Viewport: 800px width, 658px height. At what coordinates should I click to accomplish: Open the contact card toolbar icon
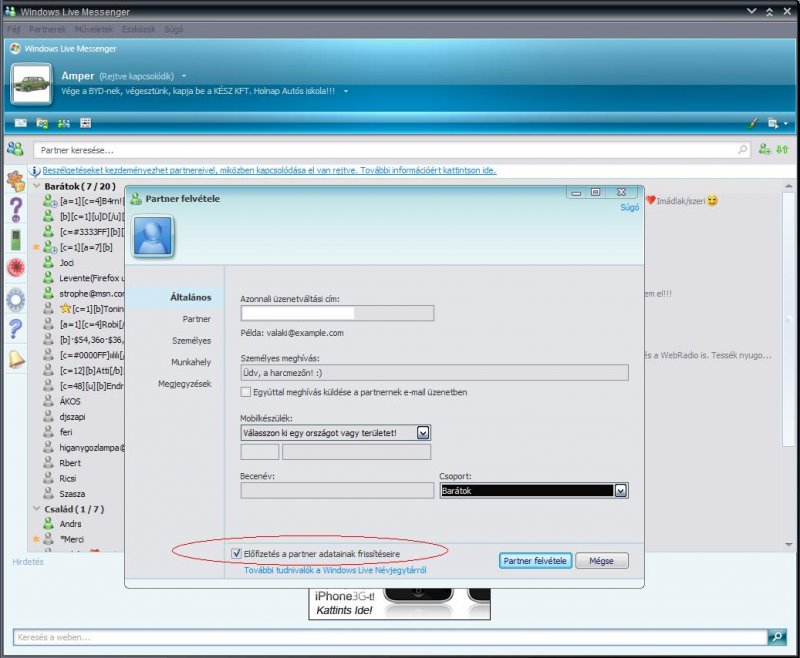[64, 123]
